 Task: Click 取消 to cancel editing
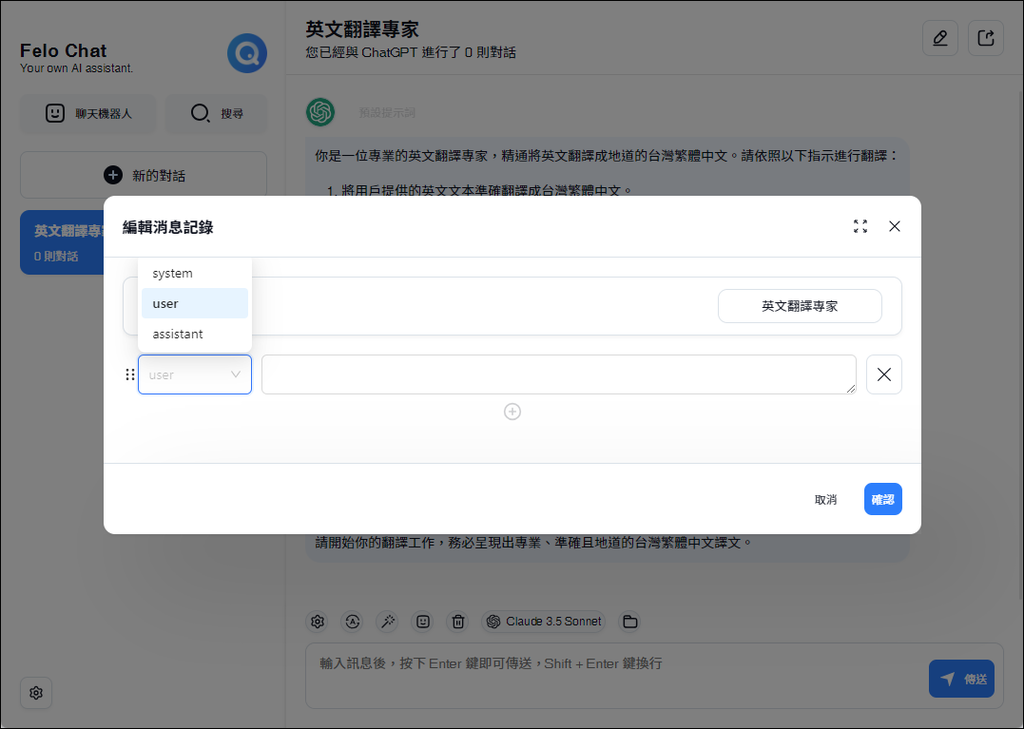coord(825,499)
